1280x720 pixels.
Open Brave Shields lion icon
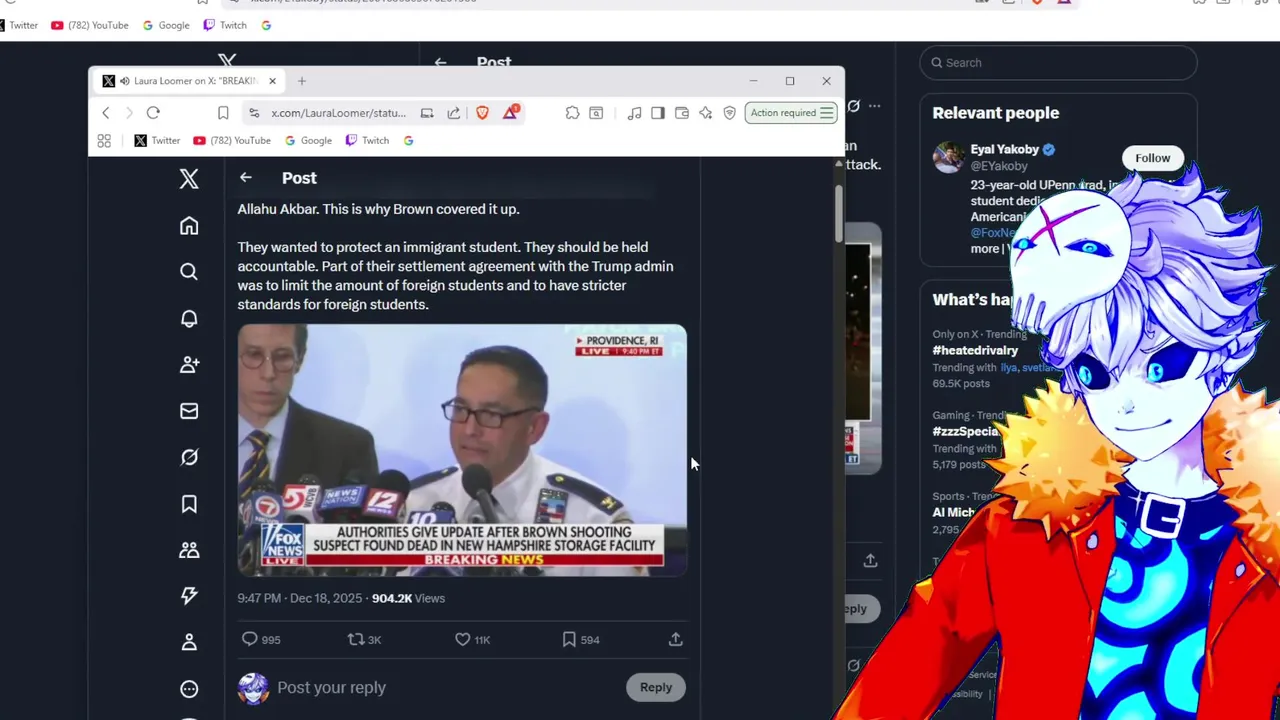[482, 113]
